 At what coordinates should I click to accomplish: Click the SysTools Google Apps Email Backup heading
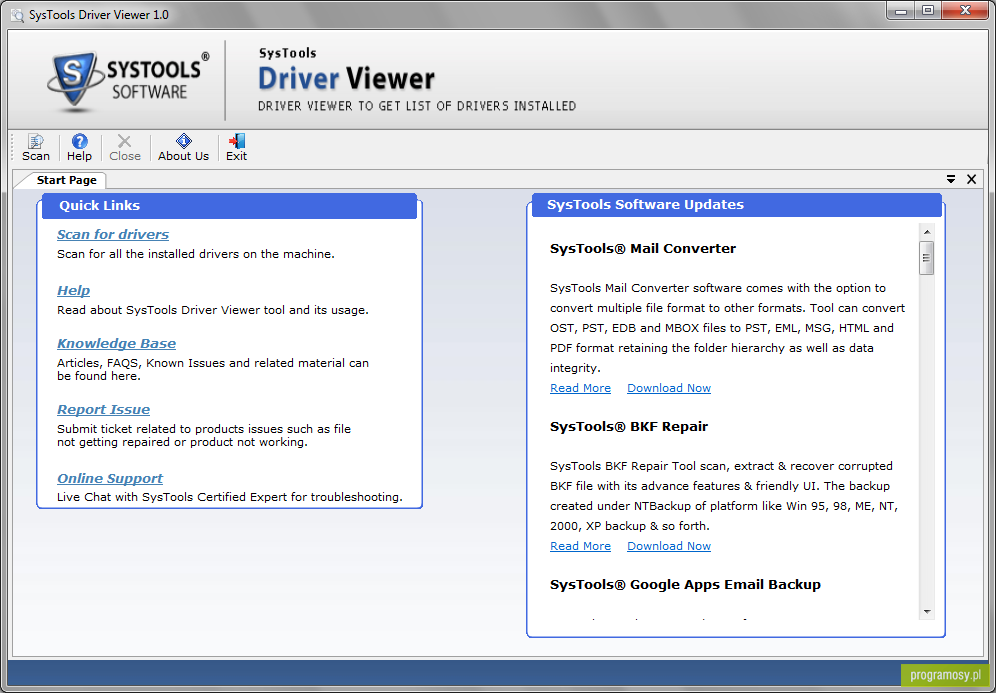coord(685,584)
